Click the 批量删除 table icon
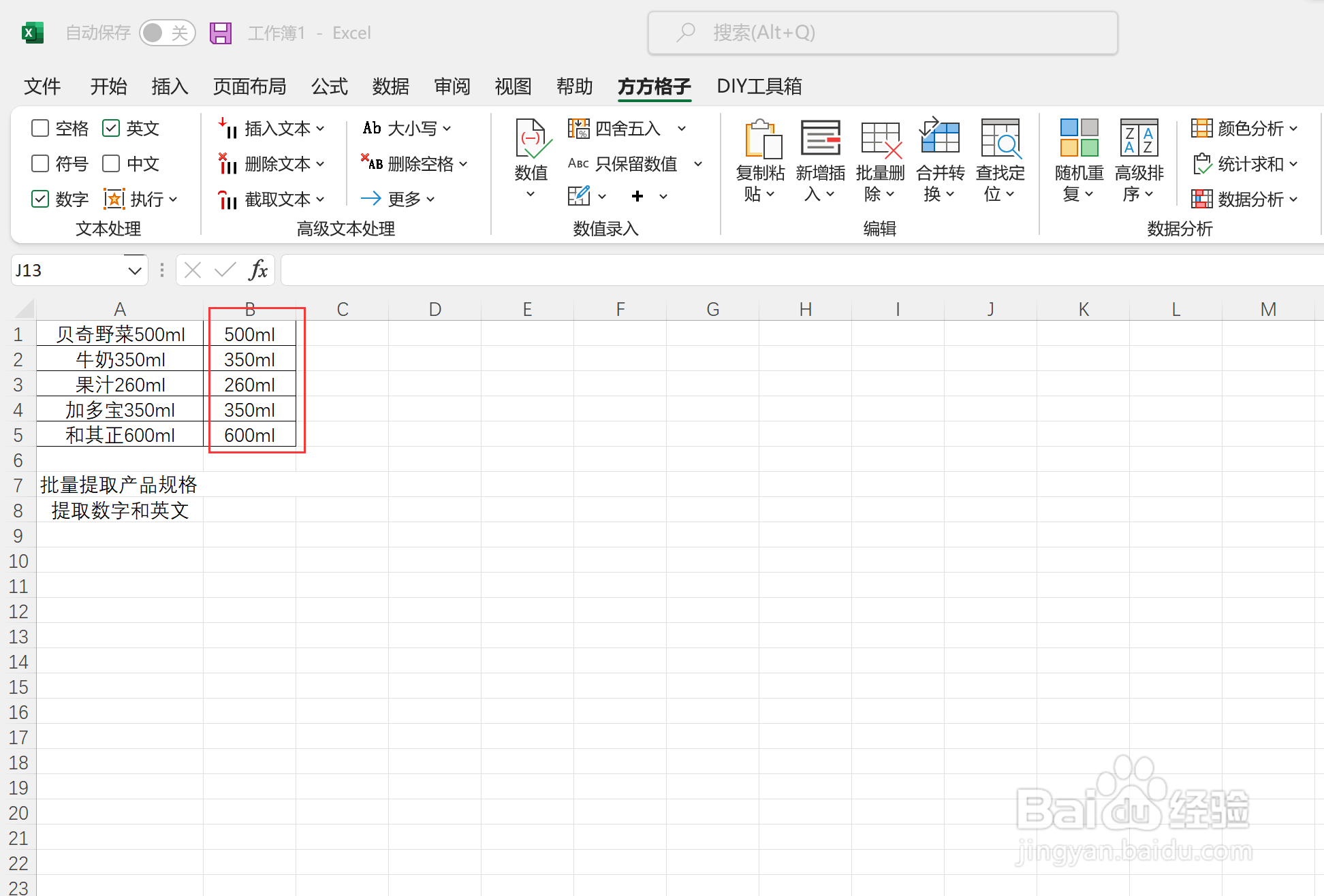 (880, 139)
